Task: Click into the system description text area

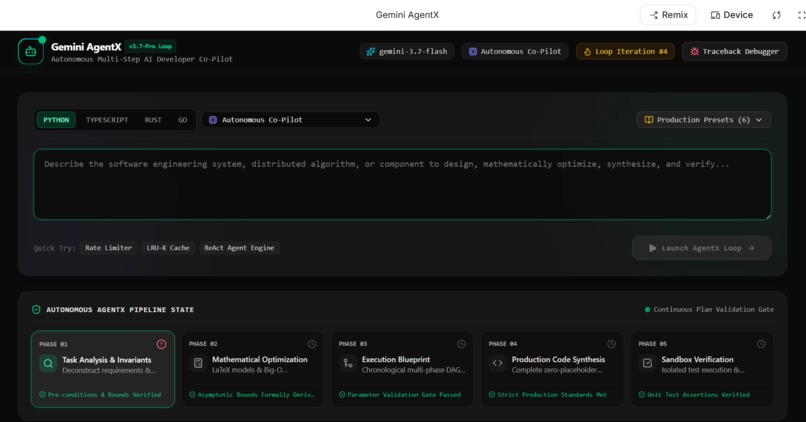Action: coord(402,185)
